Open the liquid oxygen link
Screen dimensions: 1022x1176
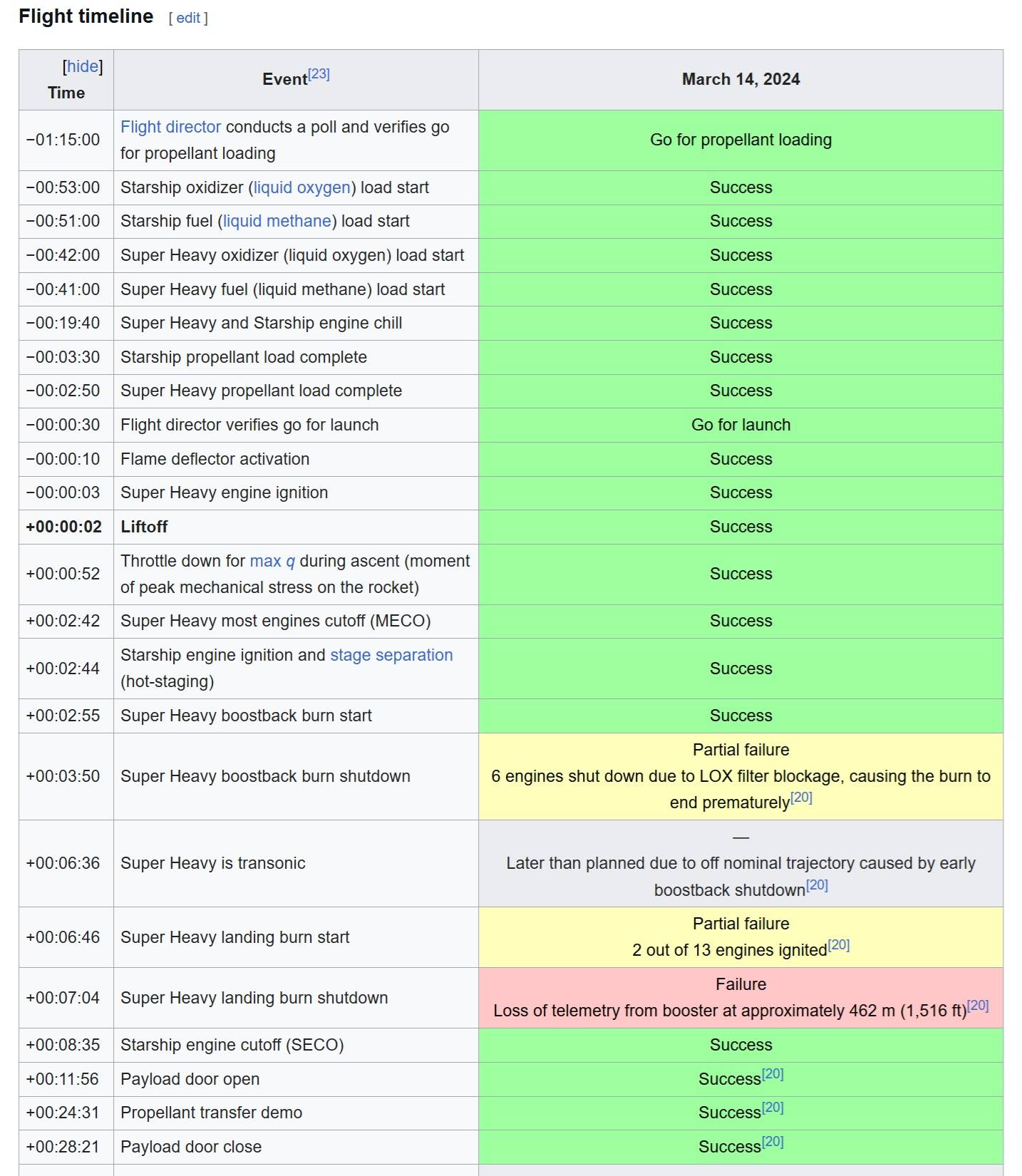pos(302,187)
